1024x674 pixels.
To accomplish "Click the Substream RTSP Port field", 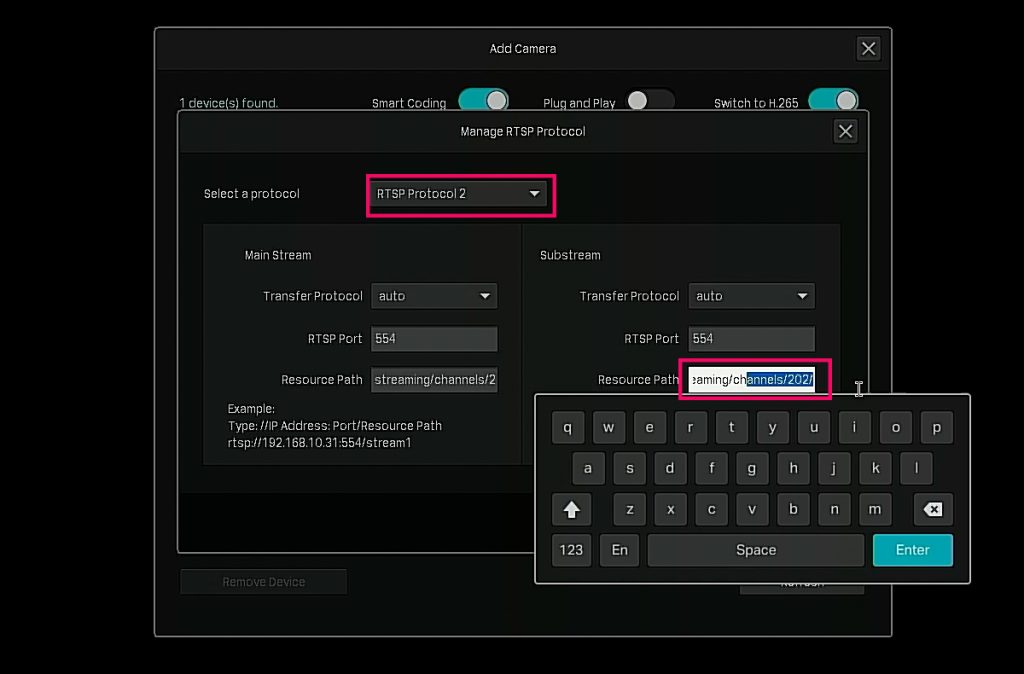I will point(750,338).
